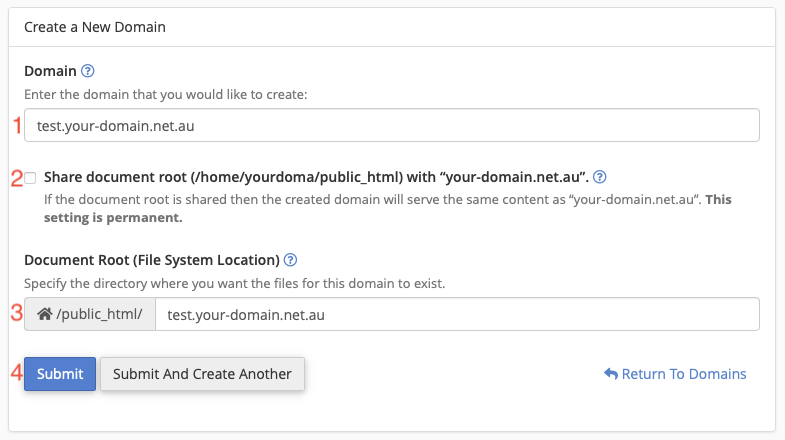This screenshot has height=440, width=785.
Task: Click the /public_html/ path prefix text
Action: point(99,314)
